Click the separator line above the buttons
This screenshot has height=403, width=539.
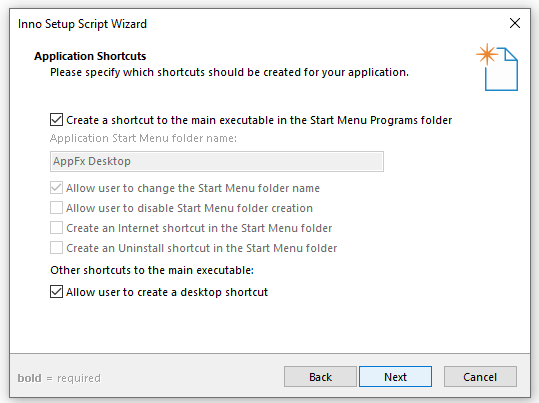click(x=270, y=353)
